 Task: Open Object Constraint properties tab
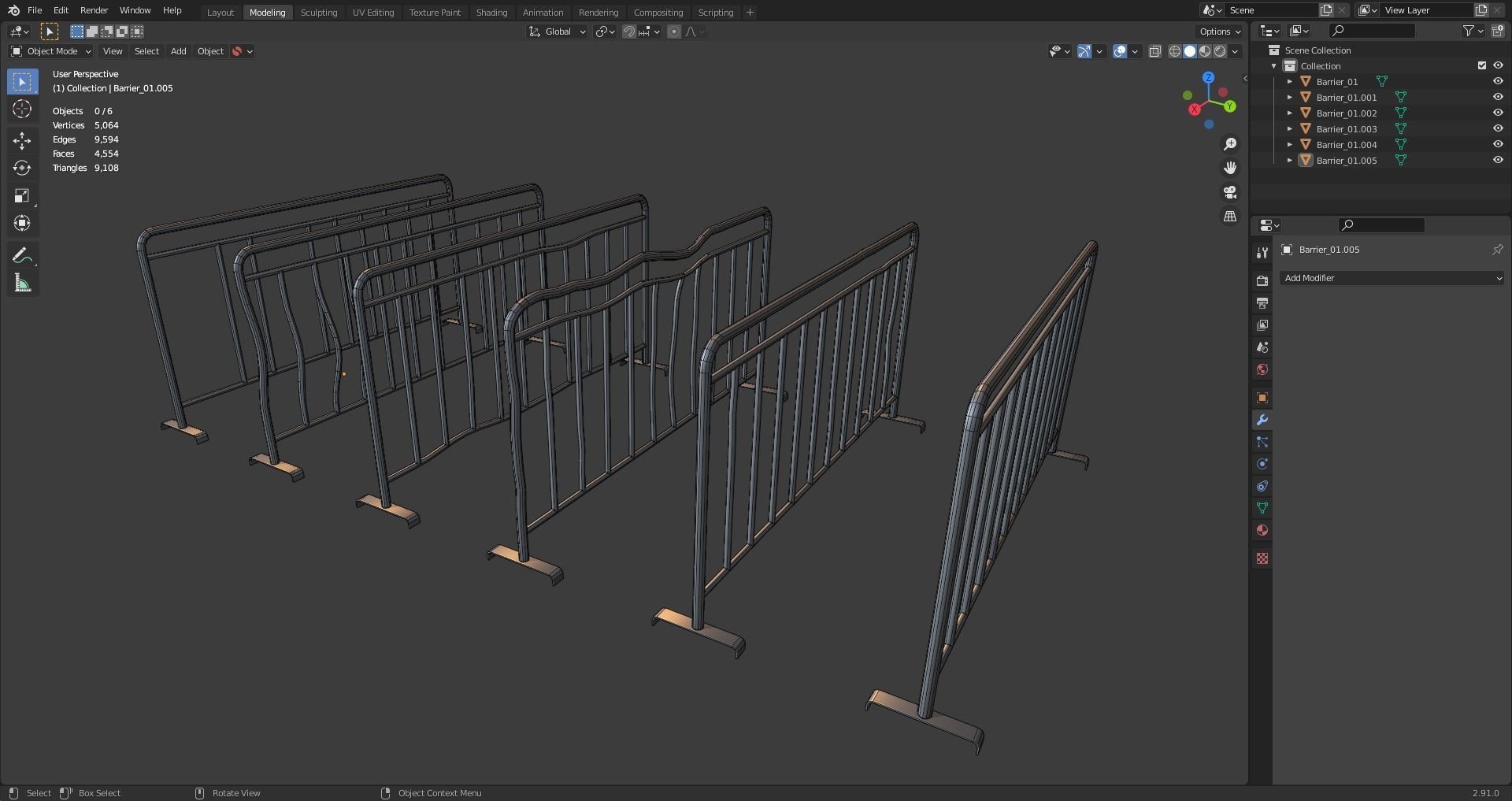(1262, 486)
